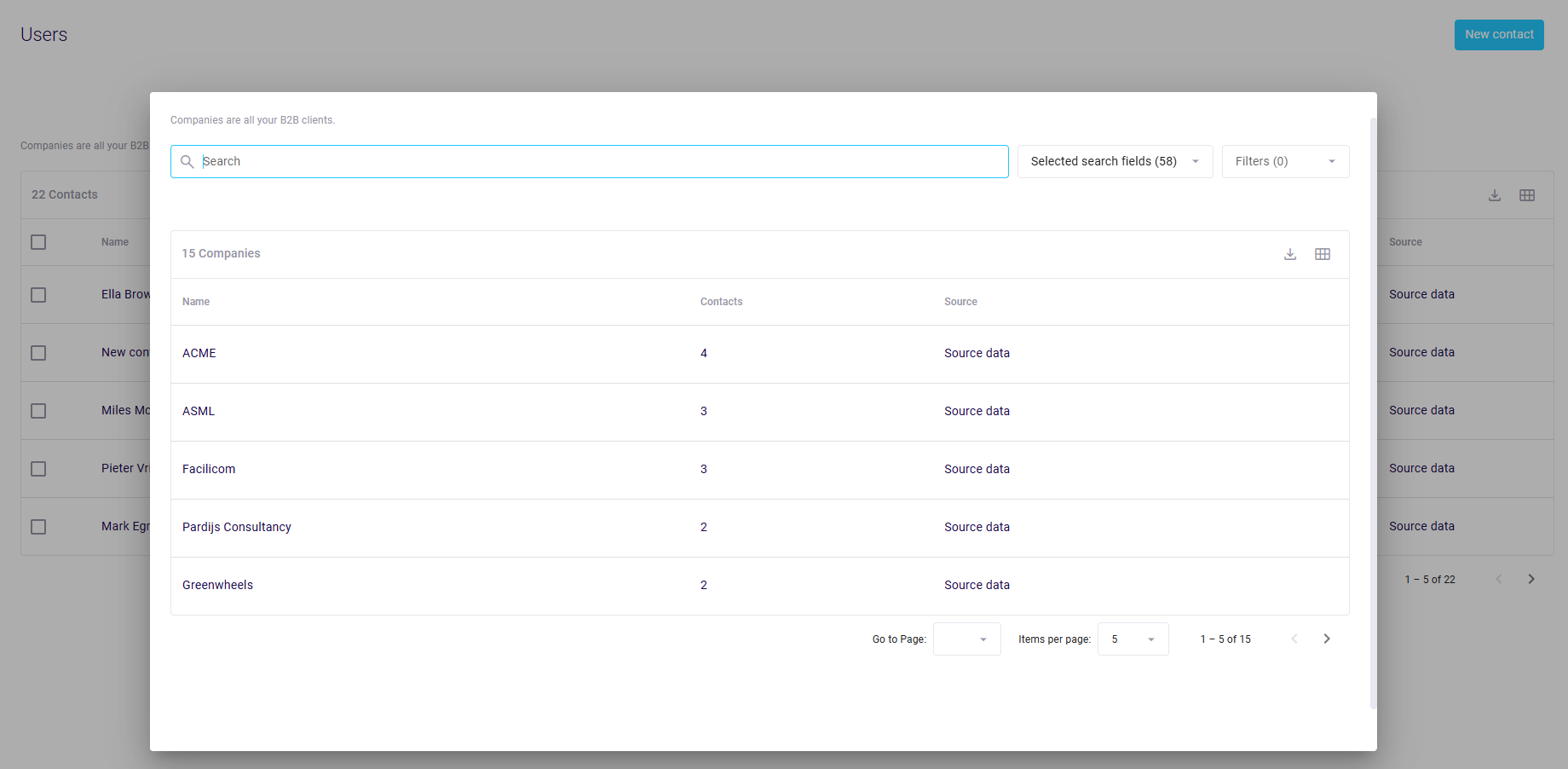Download the 15 Companies list
Viewport: 1568px width, 769px height.
point(1290,254)
